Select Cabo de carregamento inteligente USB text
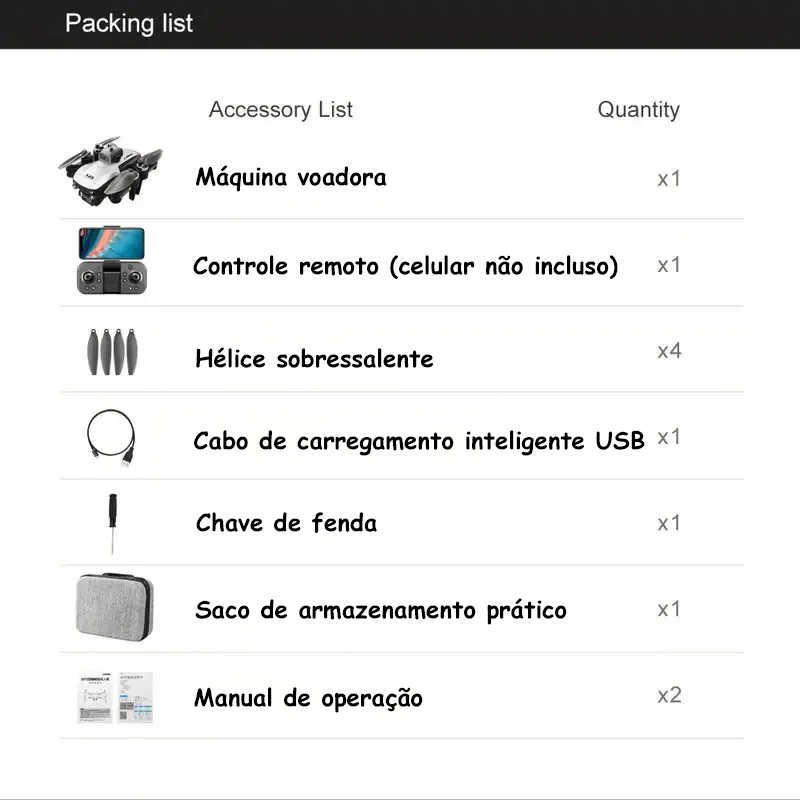The width and height of the screenshot is (800, 800). [419, 441]
